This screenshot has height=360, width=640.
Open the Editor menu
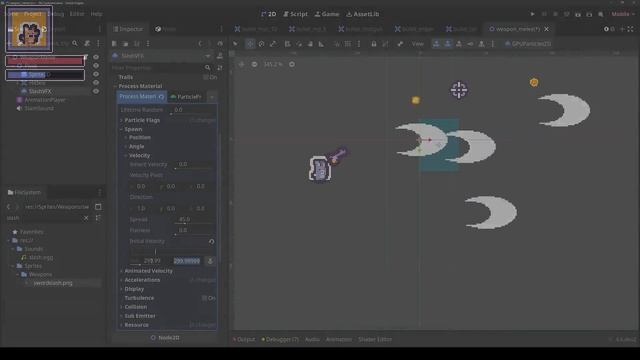(x=77, y=14)
